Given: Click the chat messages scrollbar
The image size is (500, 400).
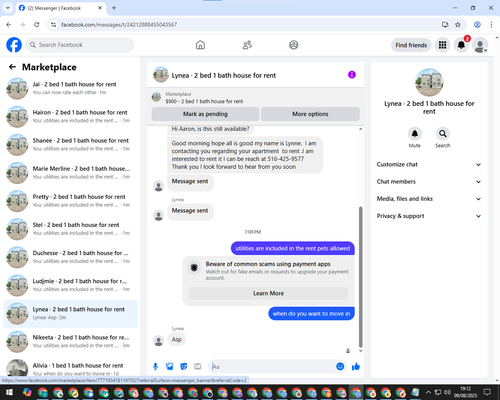Looking at the screenshot, I should 360,277.
